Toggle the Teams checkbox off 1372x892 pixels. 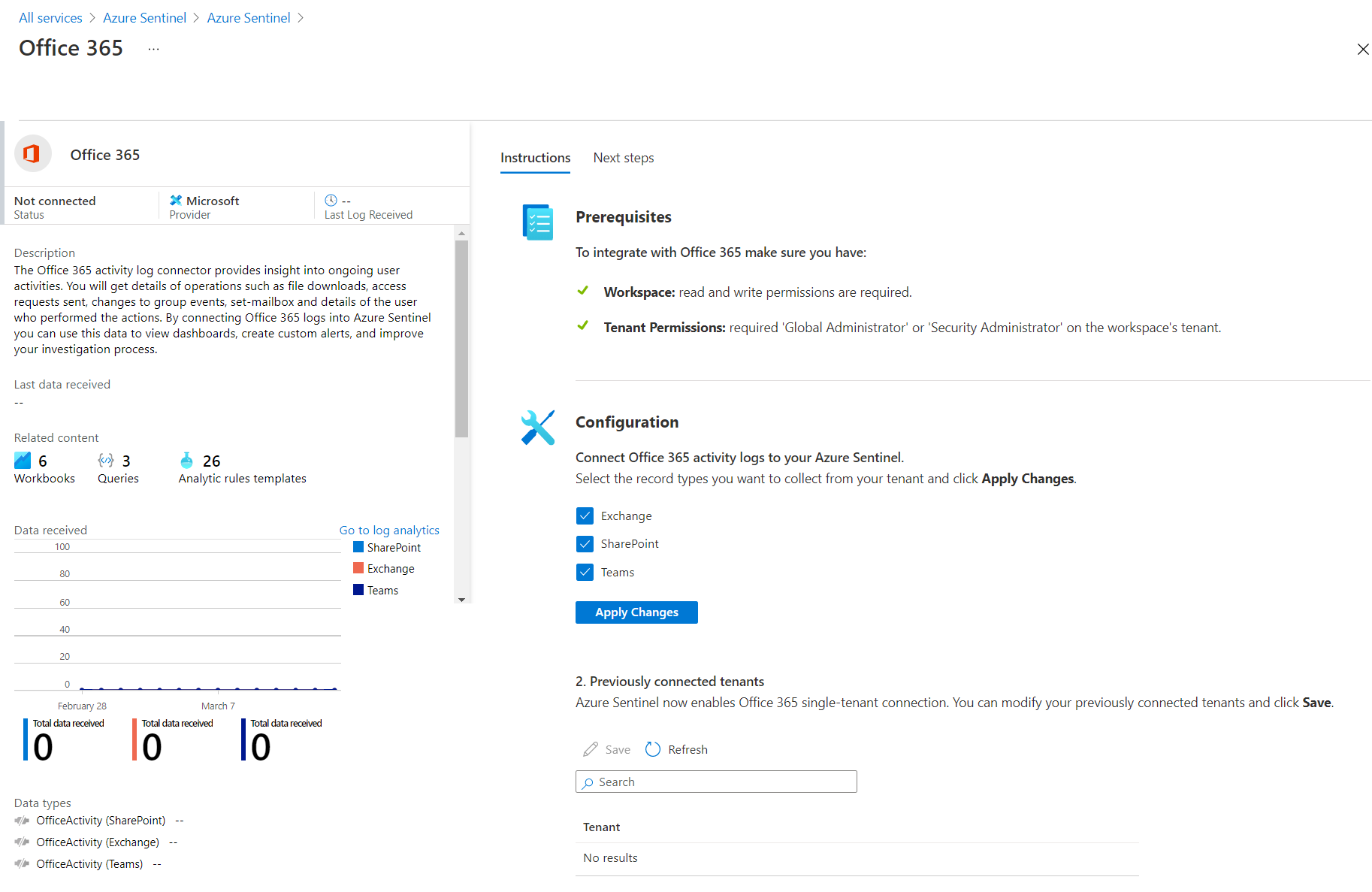pos(585,572)
